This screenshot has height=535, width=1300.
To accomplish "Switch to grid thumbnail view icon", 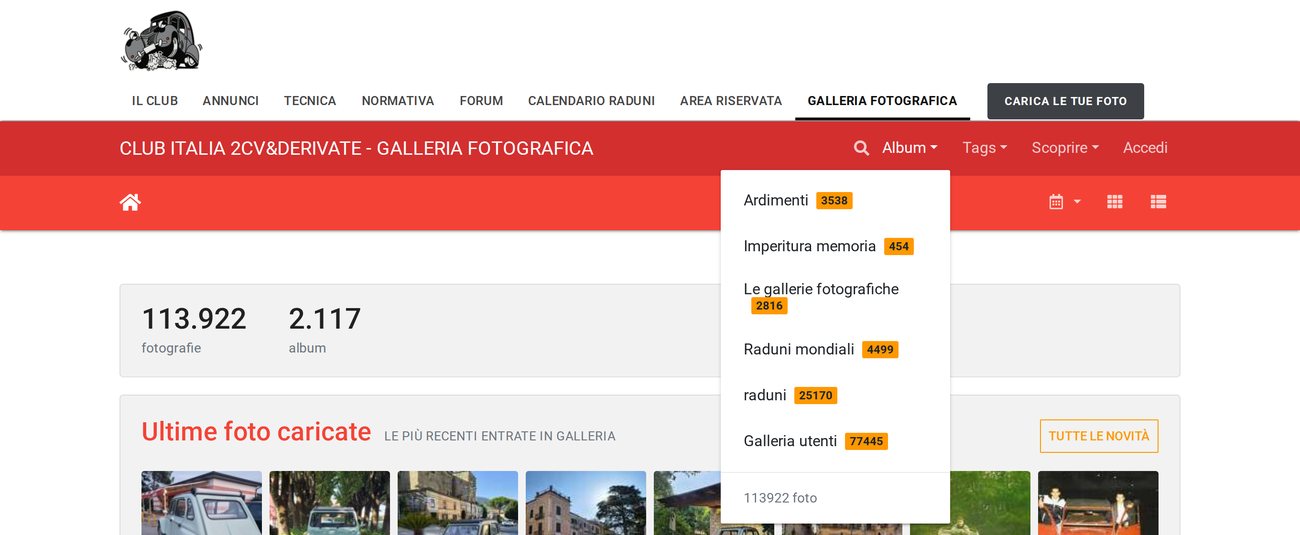I will (x=1115, y=202).
